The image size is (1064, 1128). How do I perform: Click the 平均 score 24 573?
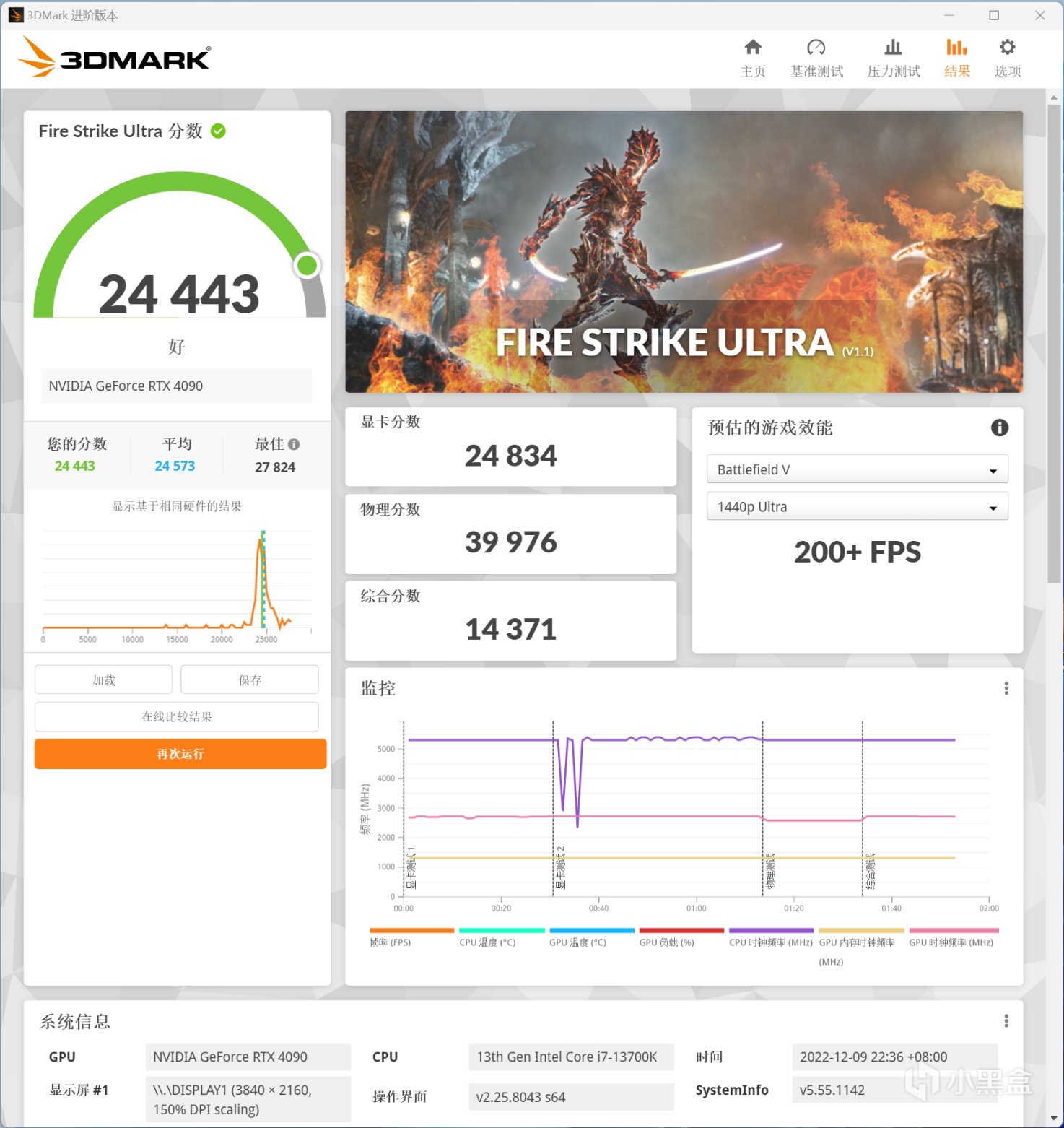175,467
